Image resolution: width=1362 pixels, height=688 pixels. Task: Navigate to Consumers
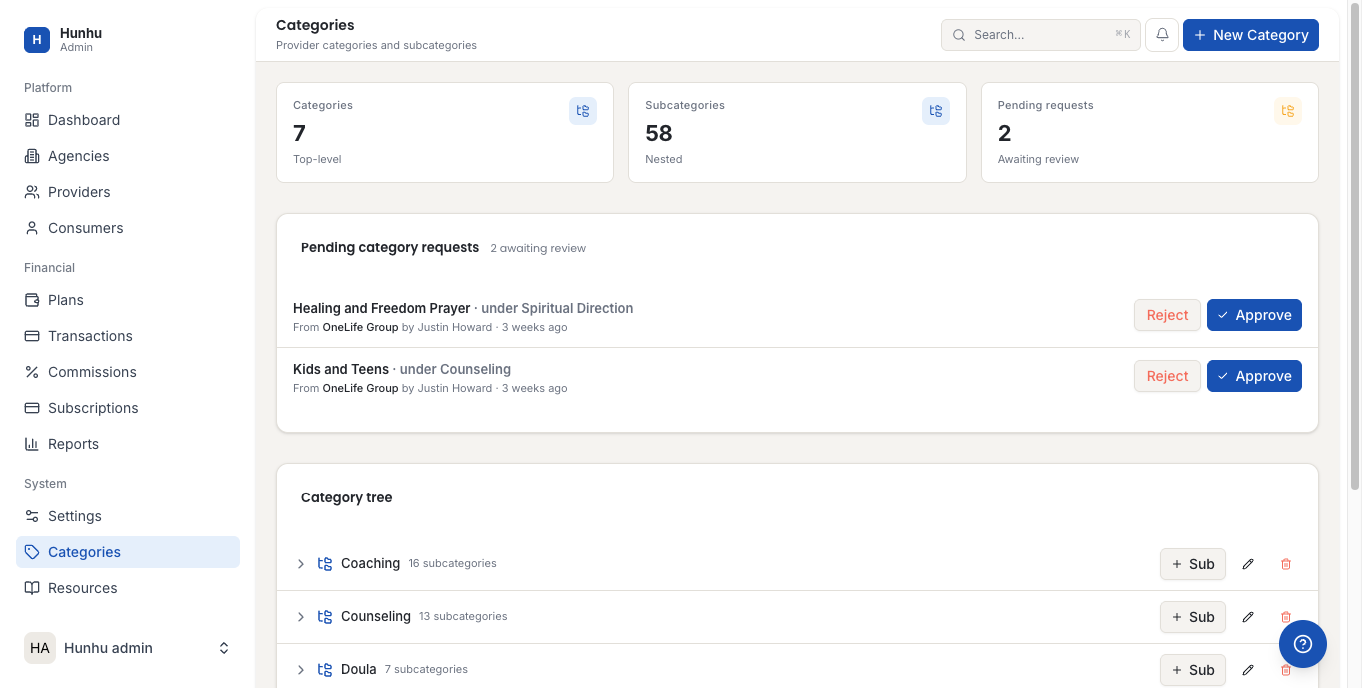coord(128,228)
